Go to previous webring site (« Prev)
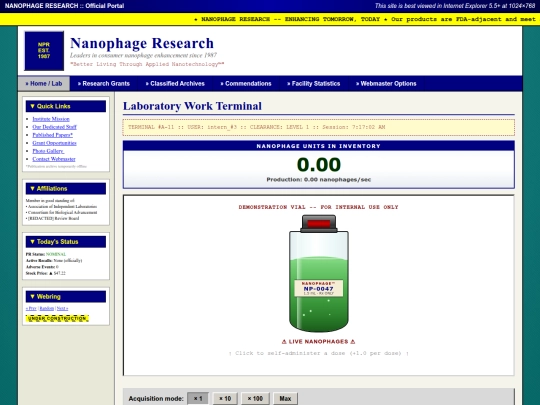The height and width of the screenshot is (405, 540). pos(31,308)
